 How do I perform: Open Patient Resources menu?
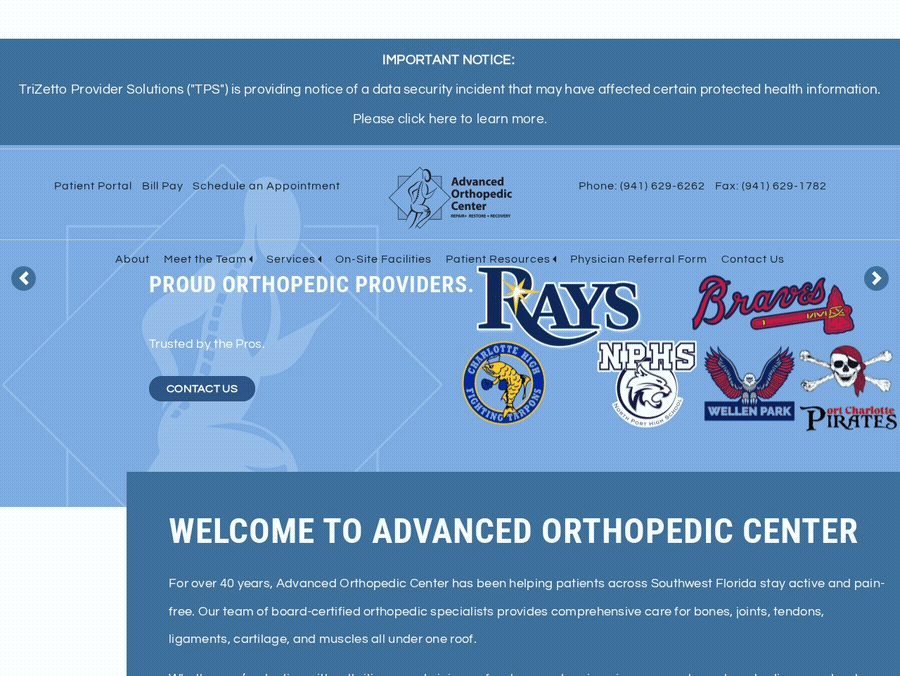pos(498,259)
